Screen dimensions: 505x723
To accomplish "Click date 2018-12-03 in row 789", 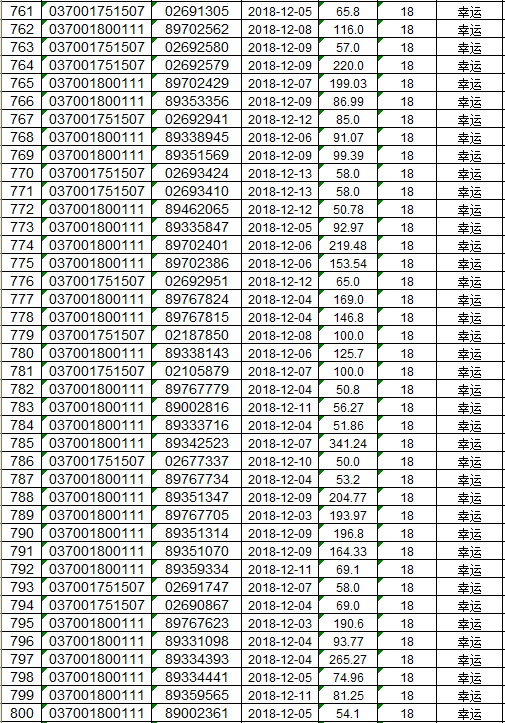I will (279, 515).
